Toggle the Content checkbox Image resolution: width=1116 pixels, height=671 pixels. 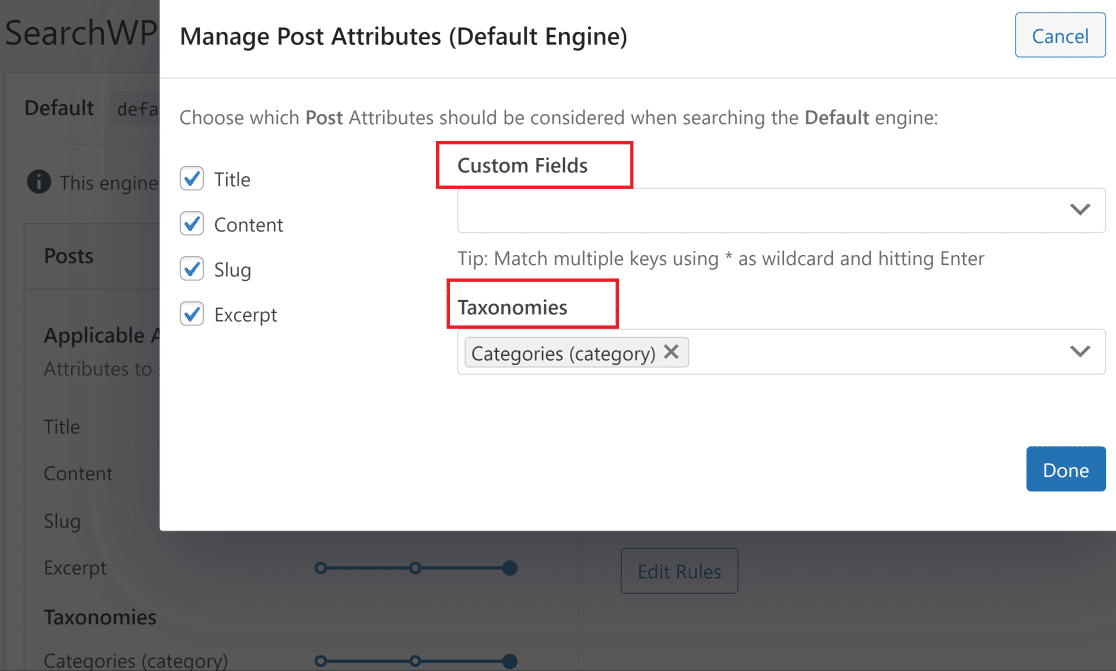192,224
